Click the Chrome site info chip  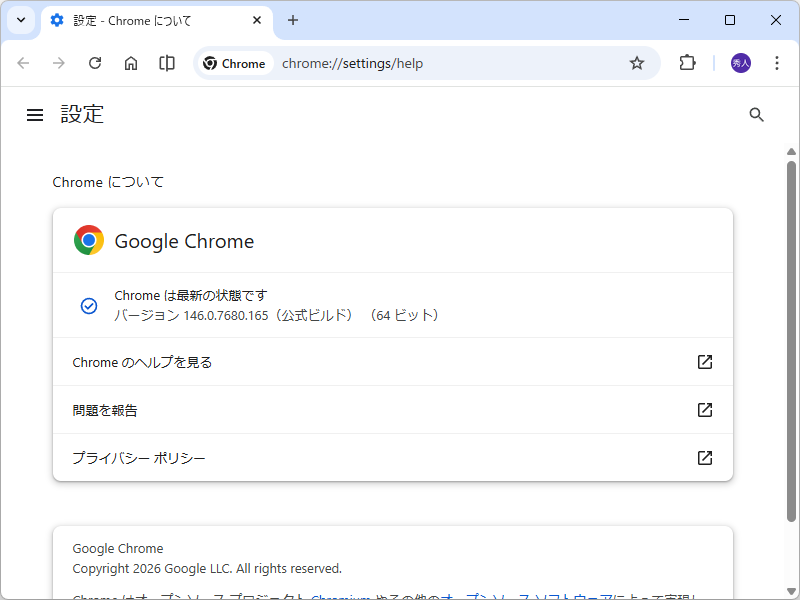click(234, 62)
